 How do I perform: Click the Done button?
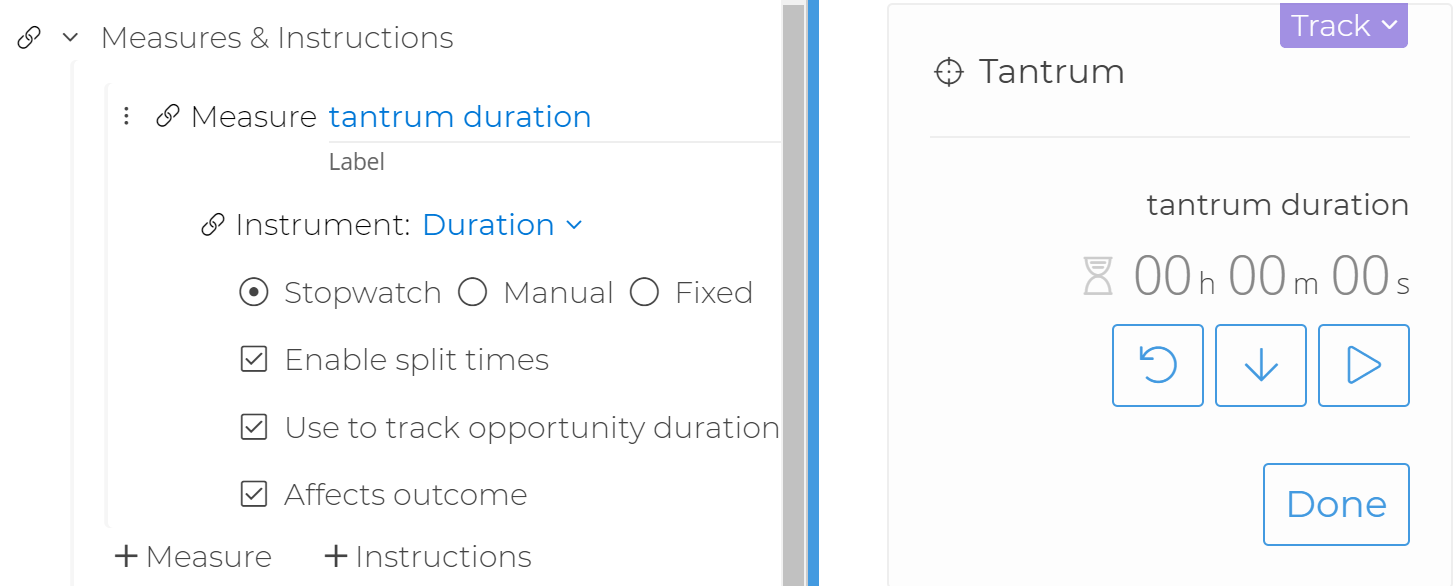pos(1336,504)
